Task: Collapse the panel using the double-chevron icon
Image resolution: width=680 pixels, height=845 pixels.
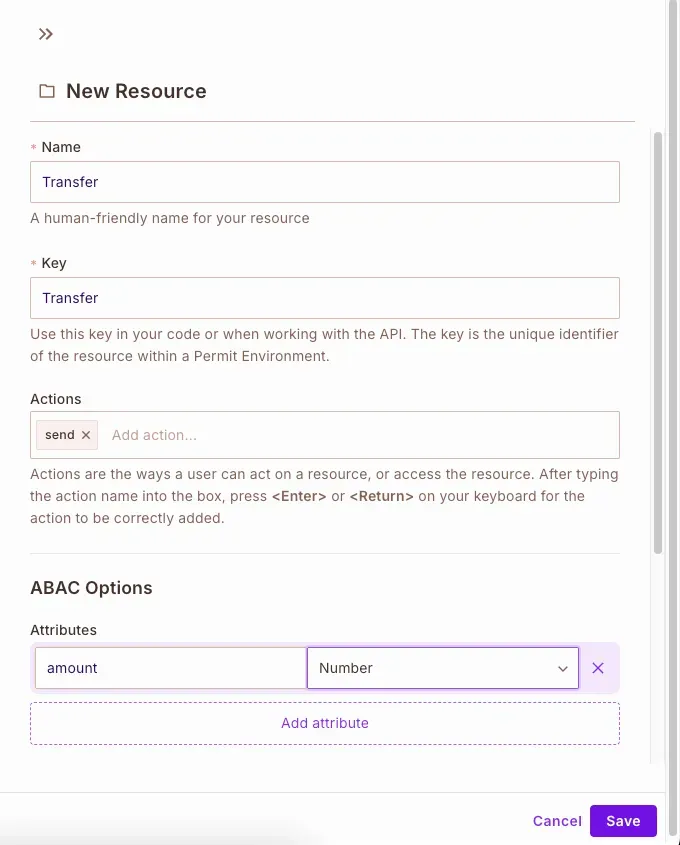Action: [x=45, y=34]
